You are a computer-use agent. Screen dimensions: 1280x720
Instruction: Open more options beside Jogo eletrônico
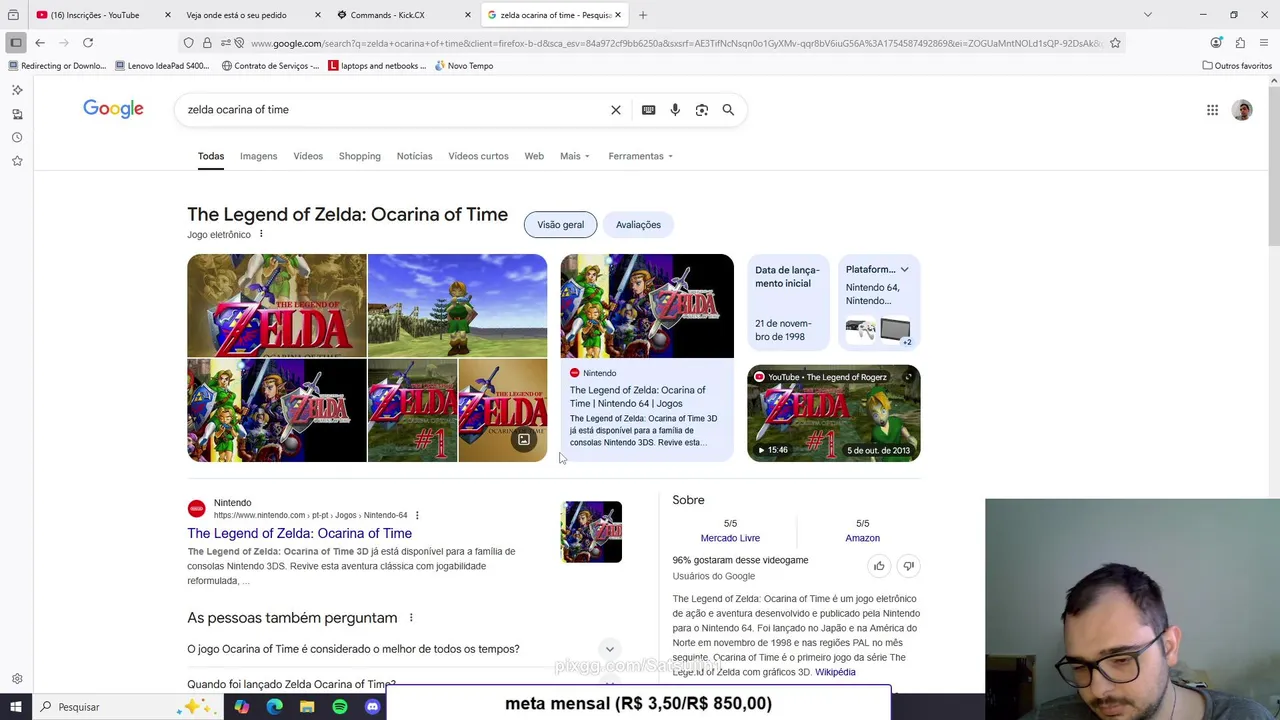[261, 234]
